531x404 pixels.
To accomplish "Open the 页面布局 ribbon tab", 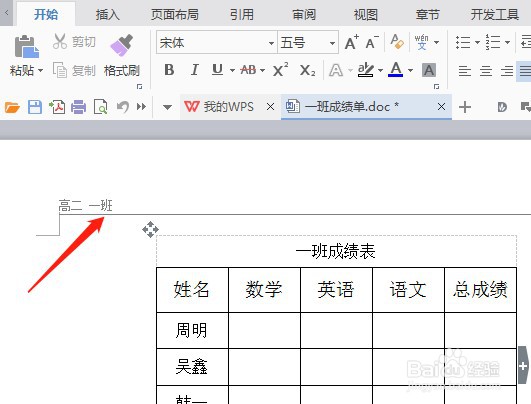I will click(x=175, y=15).
